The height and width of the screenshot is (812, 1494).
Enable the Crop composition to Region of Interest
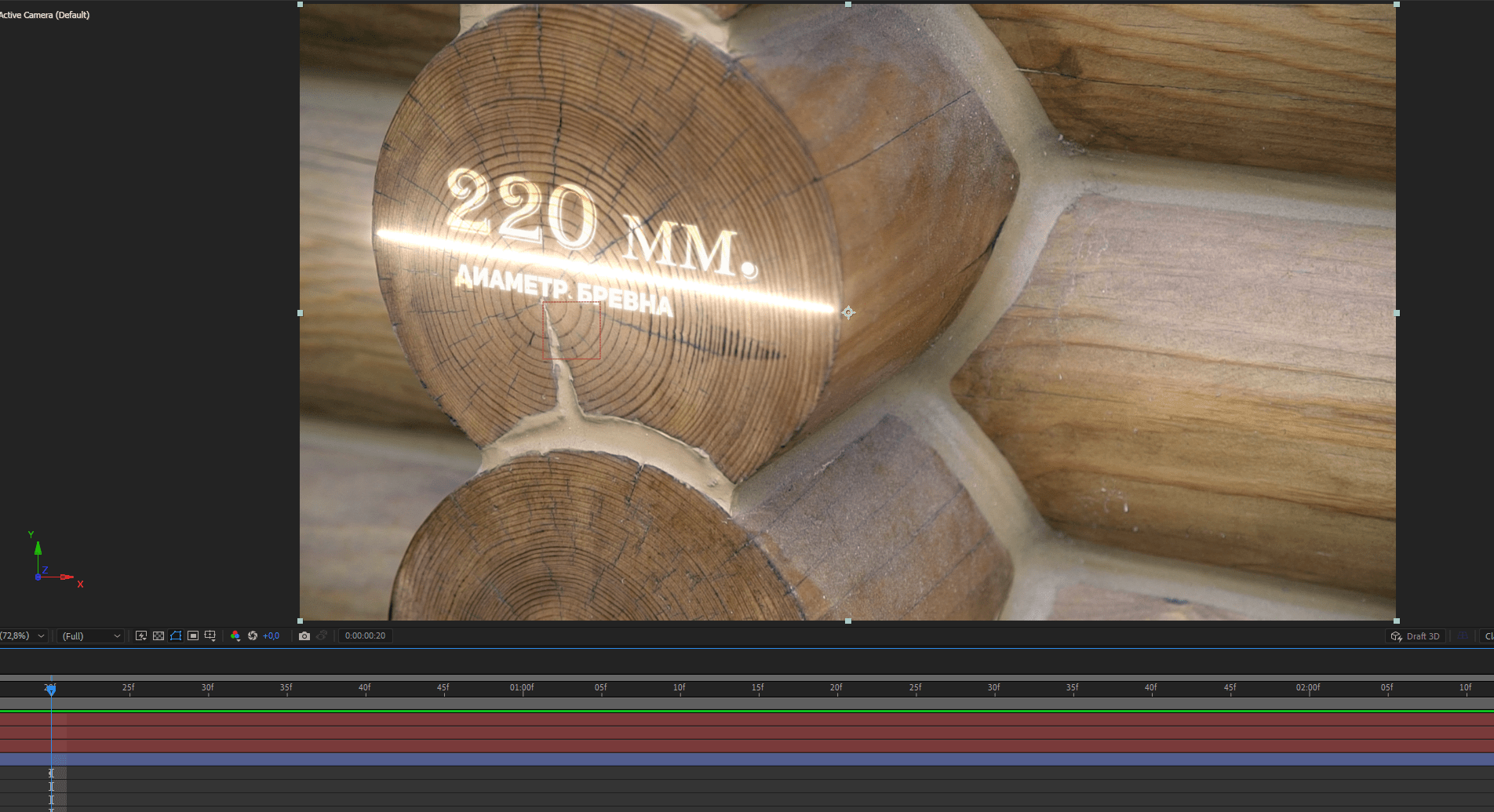click(x=210, y=635)
